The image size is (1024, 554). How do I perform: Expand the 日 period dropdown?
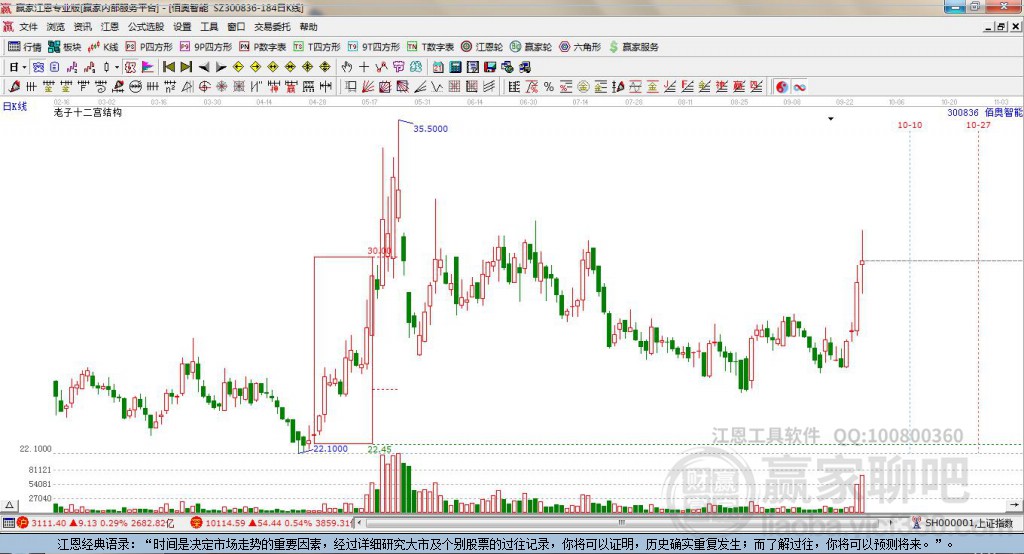[24, 67]
